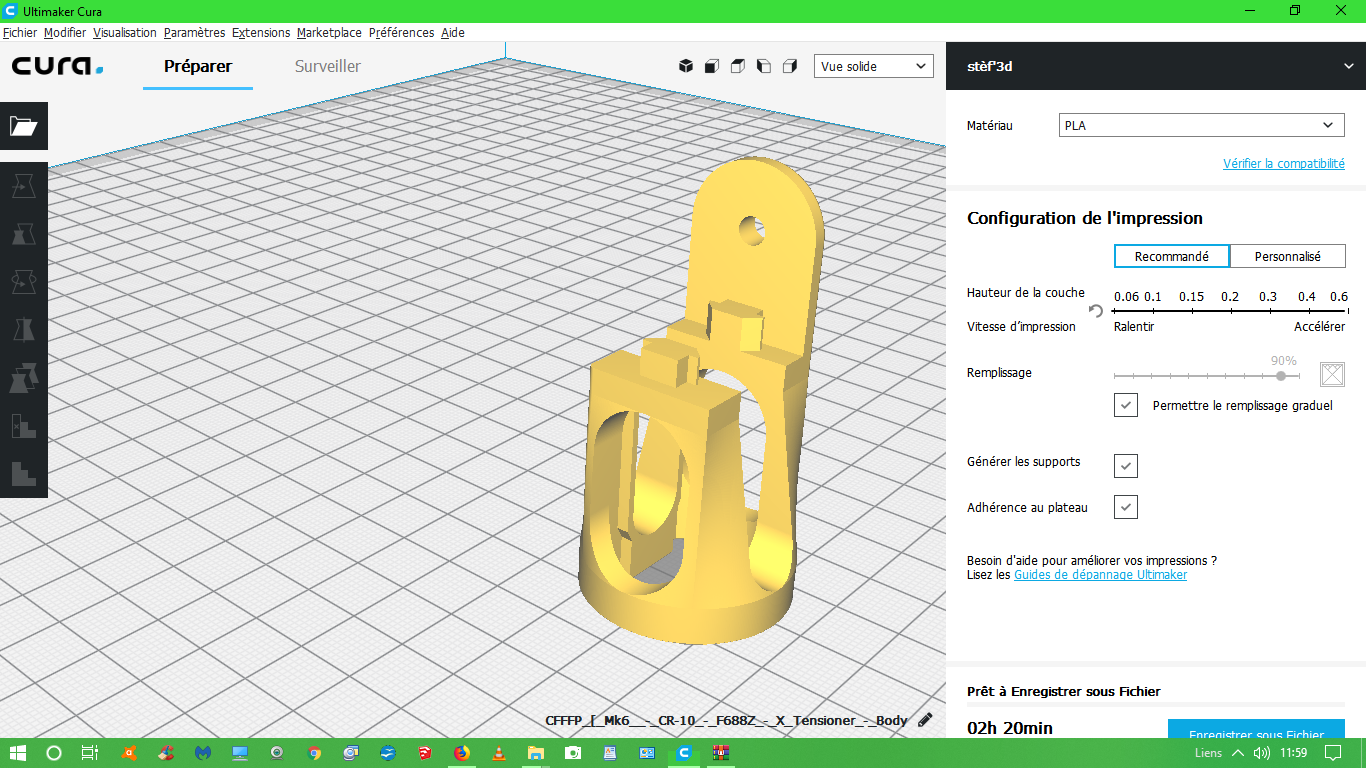Open the Extensions menu
Screen dimensions: 1366x768
[261, 33]
